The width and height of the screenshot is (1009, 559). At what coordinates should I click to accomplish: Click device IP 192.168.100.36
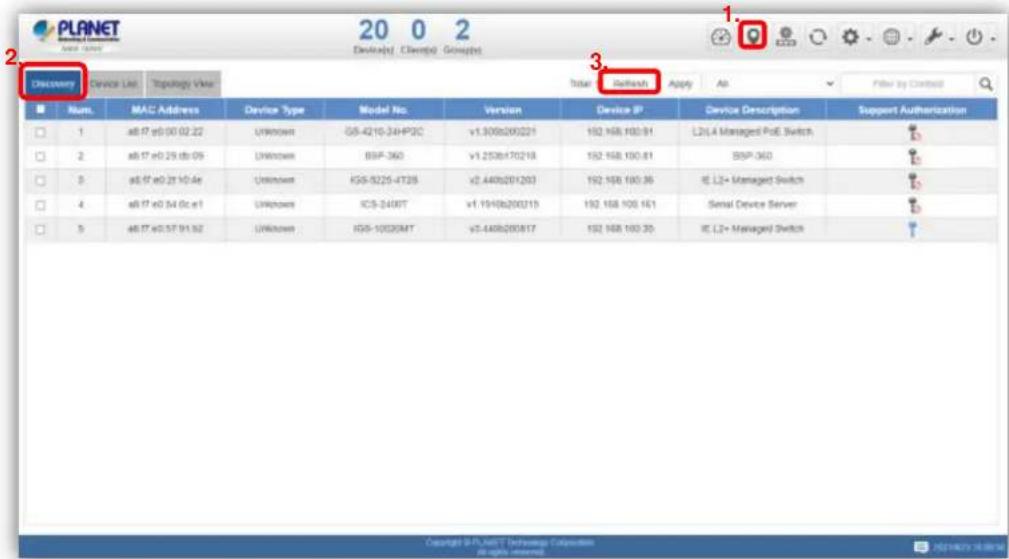(x=620, y=180)
